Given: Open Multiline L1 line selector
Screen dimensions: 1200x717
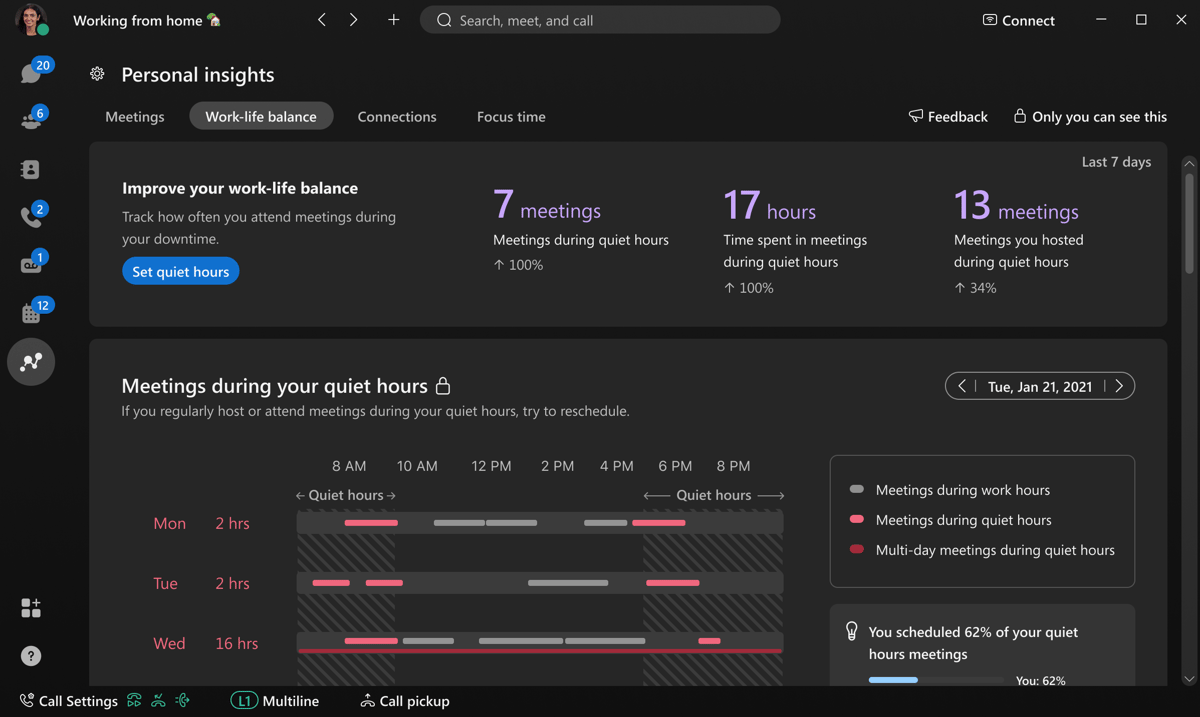Looking at the screenshot, I should 275,701.
